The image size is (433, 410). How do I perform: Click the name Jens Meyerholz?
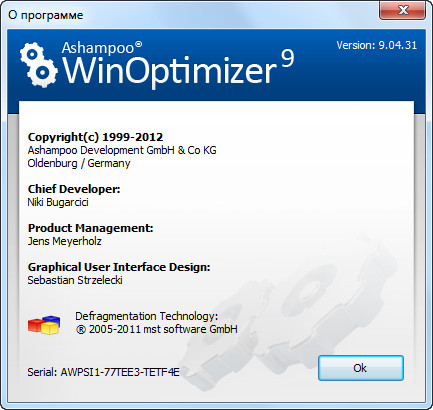65,241
